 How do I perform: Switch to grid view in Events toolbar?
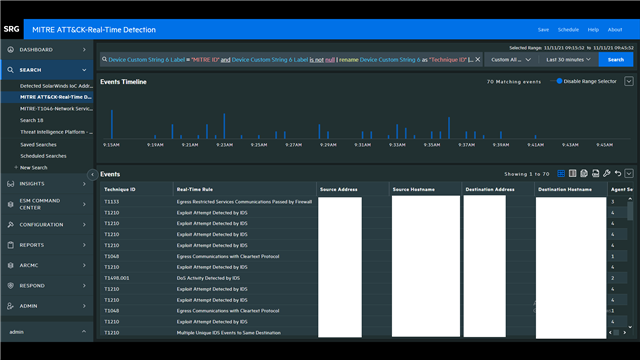(x=561, y=174)
